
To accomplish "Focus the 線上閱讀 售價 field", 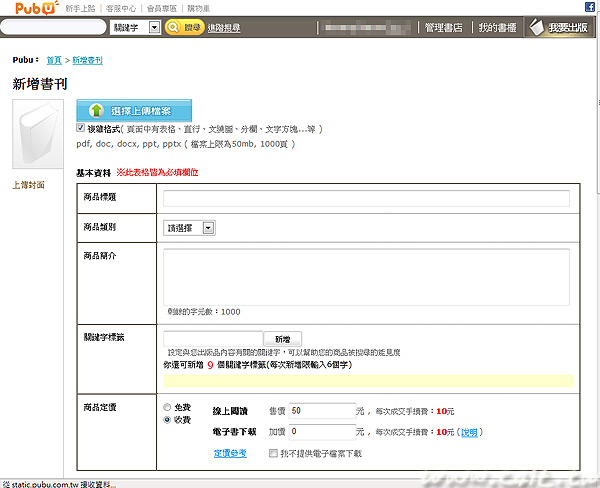I will [x=322, y=411].
